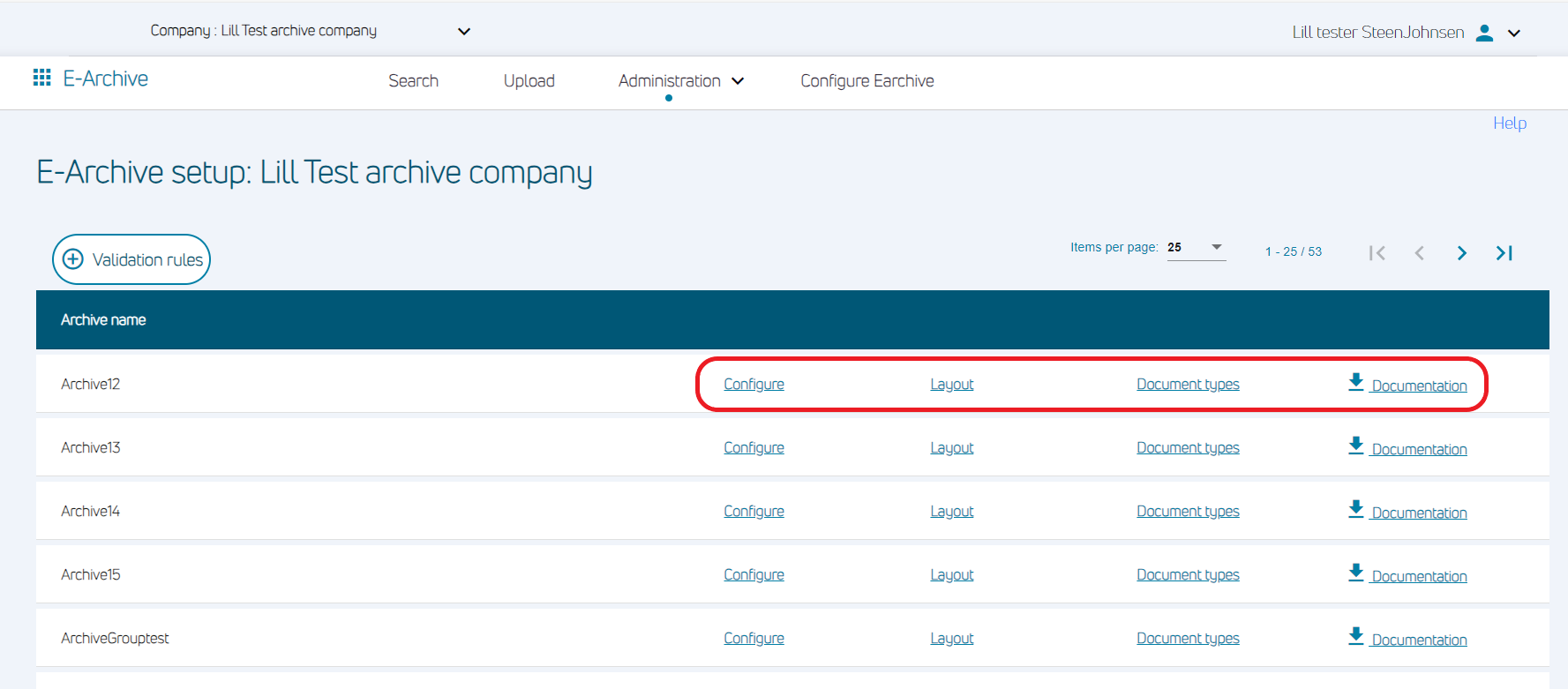Open Configure link for Archive12
The height and width of the screenshot is (689, 1568).
(754, 385)
